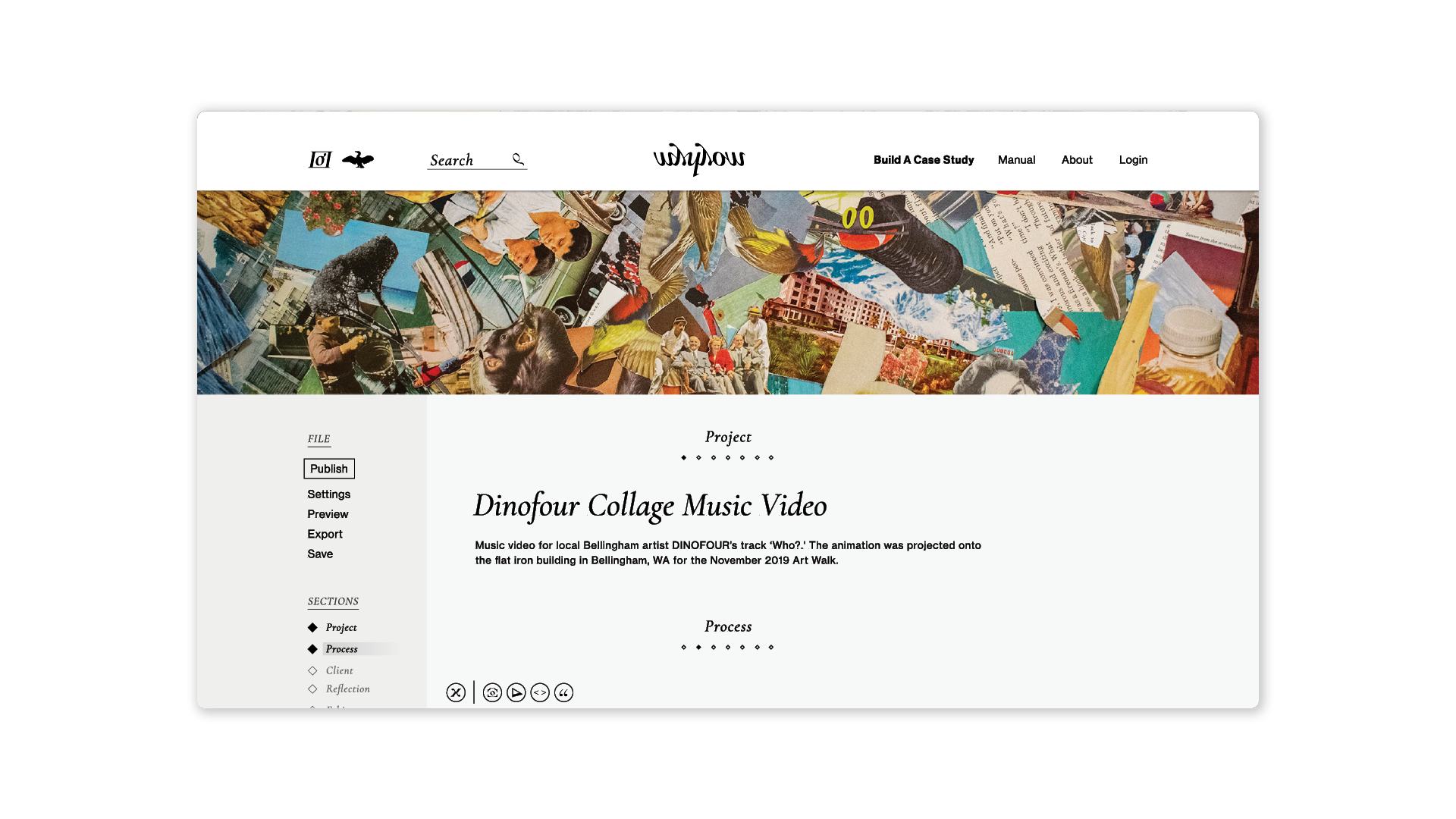Screen dimensions: 1456x819
Task: Click the whyhow script logo in header
Action: [699, 159]
